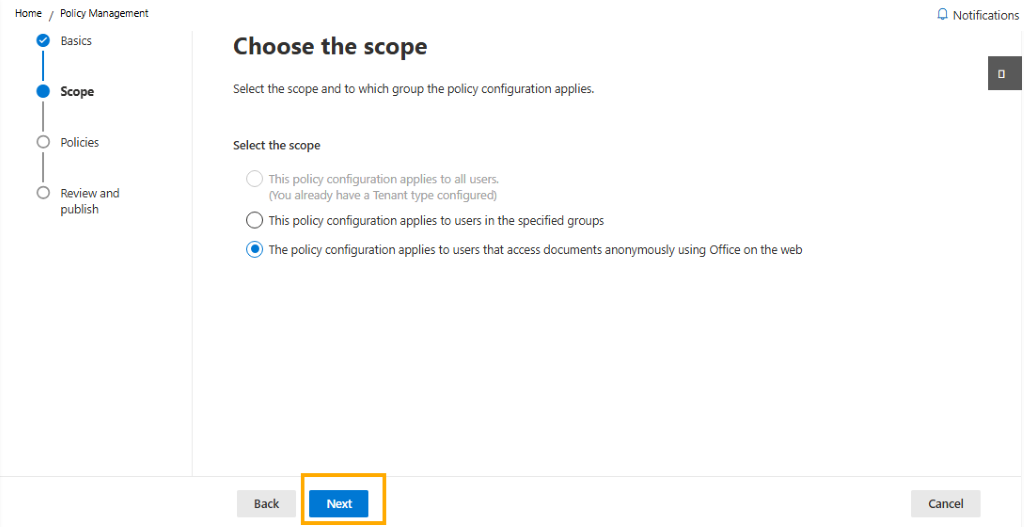Click the Back button
1024x527 pixels.
266,503
